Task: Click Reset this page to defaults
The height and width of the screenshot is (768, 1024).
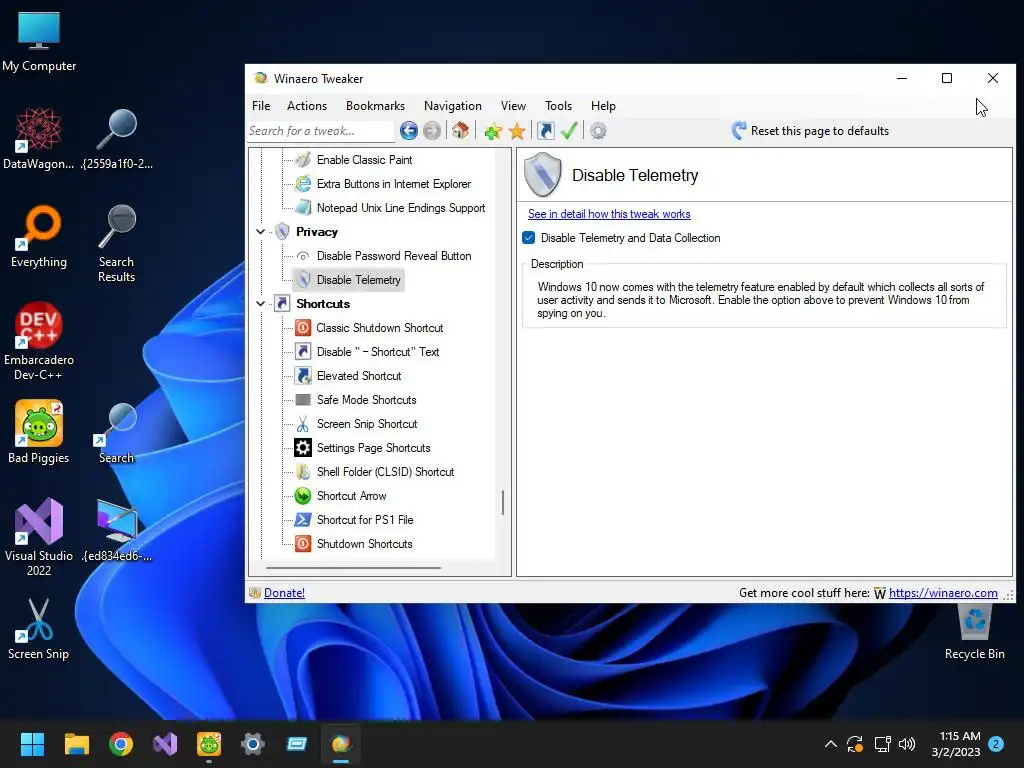Action: [810, 131]
